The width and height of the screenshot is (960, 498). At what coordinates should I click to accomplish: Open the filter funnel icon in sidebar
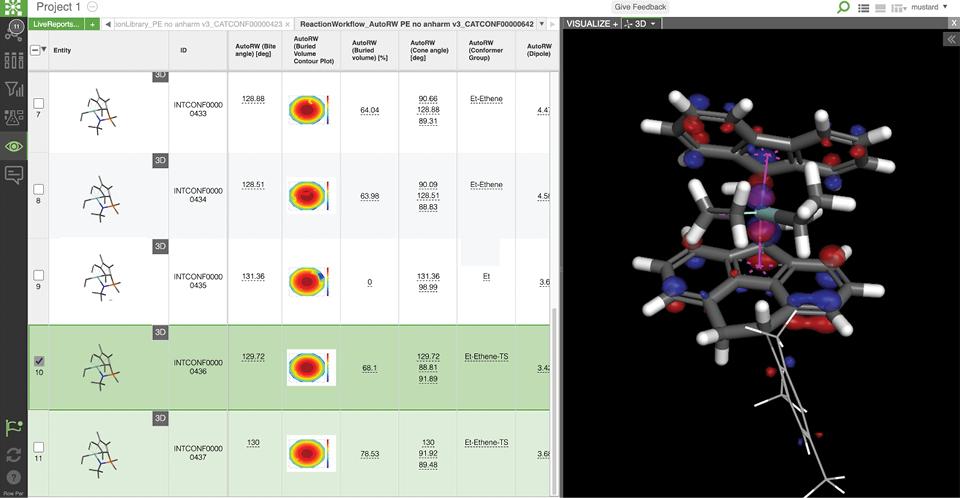coord(14,89)
